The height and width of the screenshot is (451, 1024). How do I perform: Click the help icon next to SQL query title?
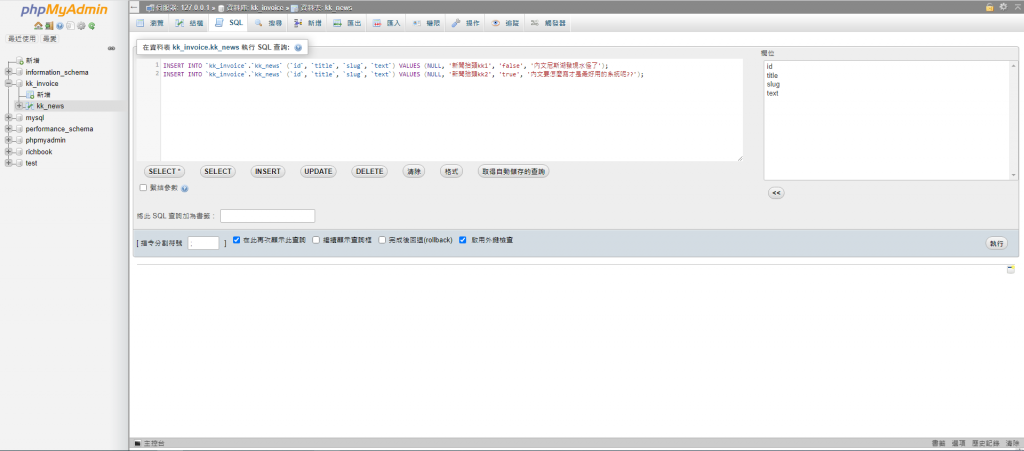coord(298,47)
